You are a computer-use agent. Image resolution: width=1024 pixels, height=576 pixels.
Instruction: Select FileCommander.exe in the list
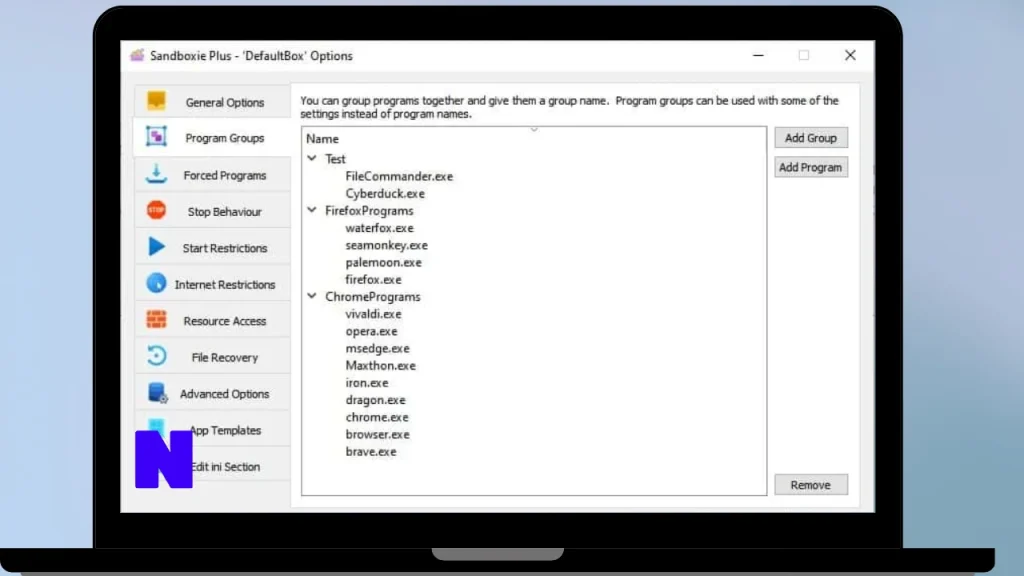tap(399, 176)
